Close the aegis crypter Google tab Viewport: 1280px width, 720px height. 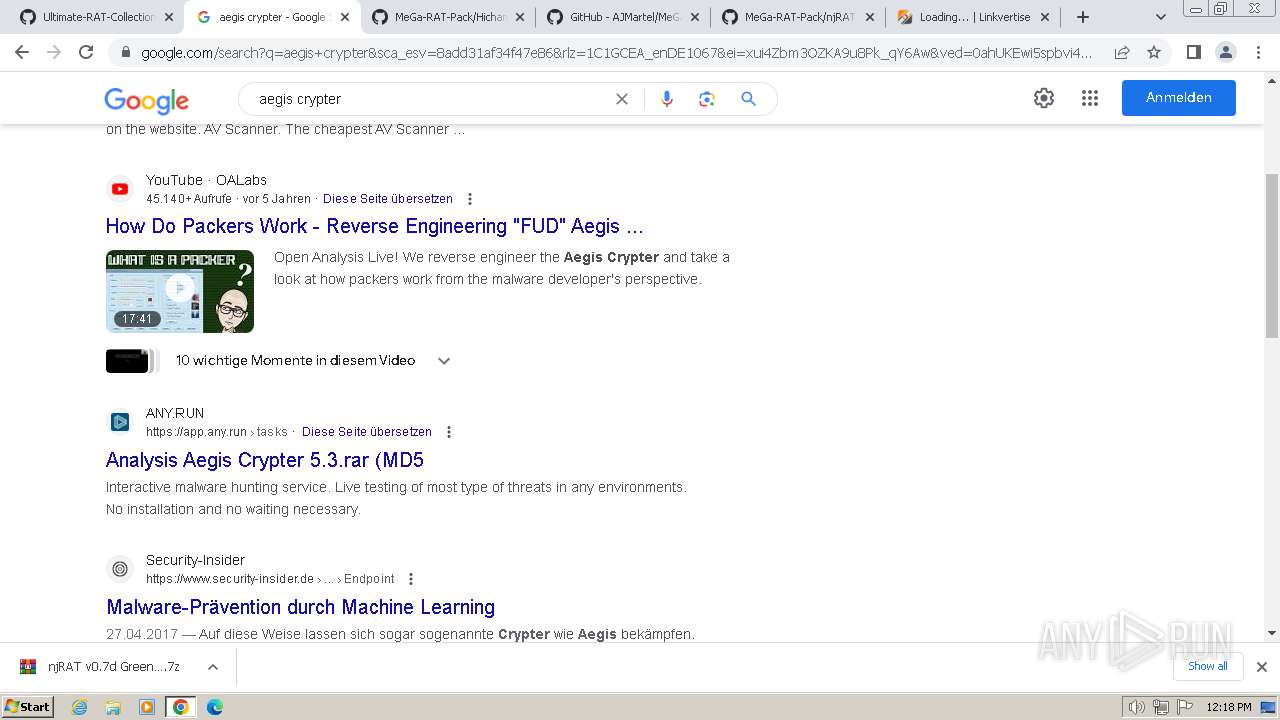[344, 17]
